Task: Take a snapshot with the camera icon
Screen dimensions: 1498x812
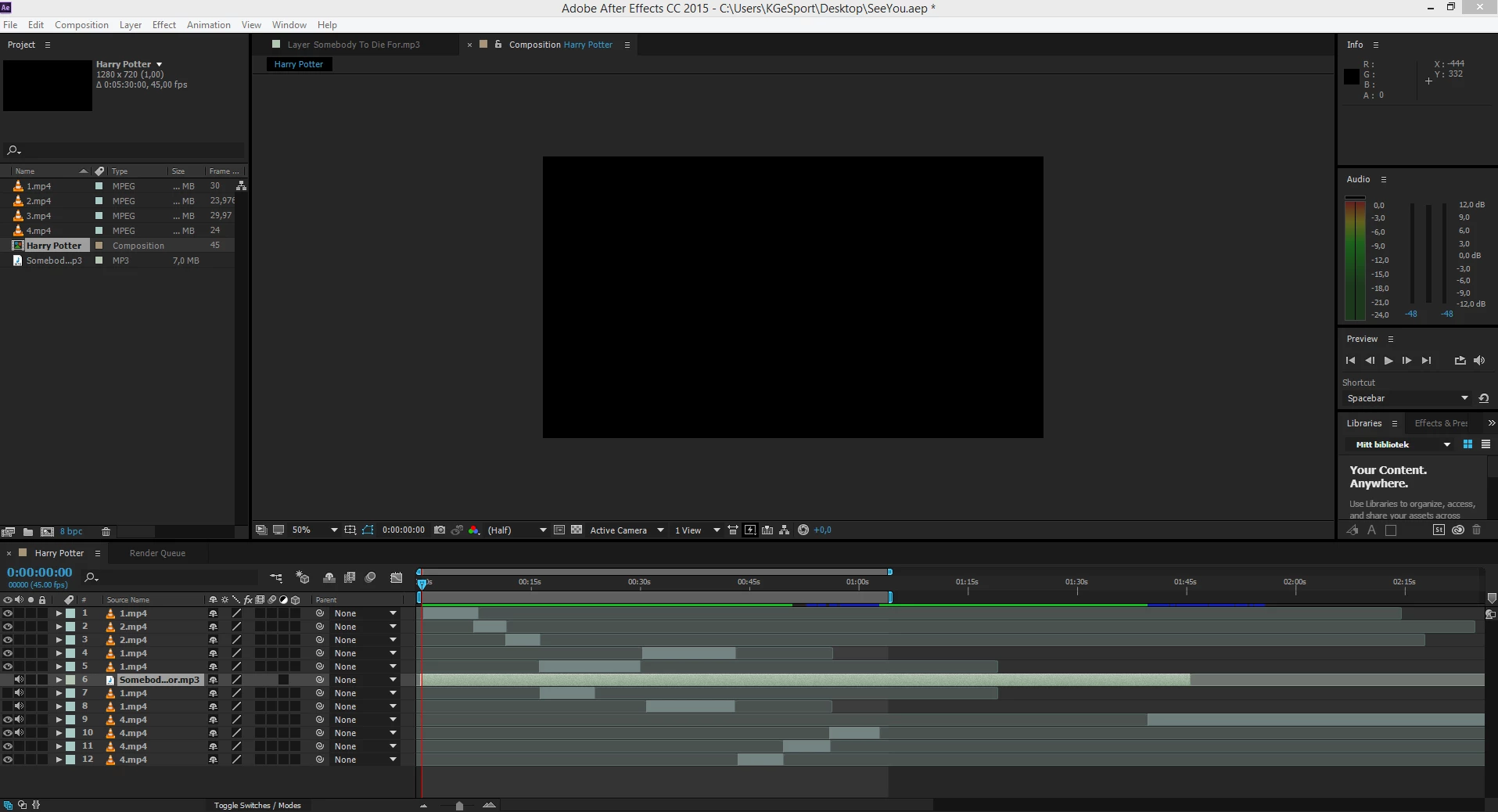Action: click(x=440, y=530)
